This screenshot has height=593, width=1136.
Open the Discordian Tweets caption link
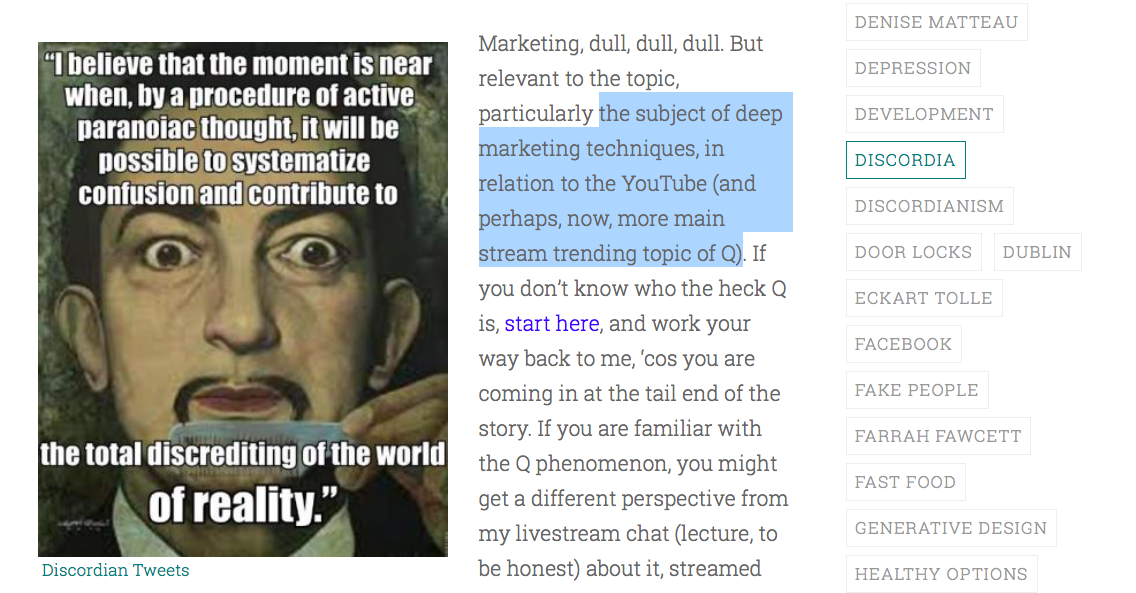[x=115, y=570]
